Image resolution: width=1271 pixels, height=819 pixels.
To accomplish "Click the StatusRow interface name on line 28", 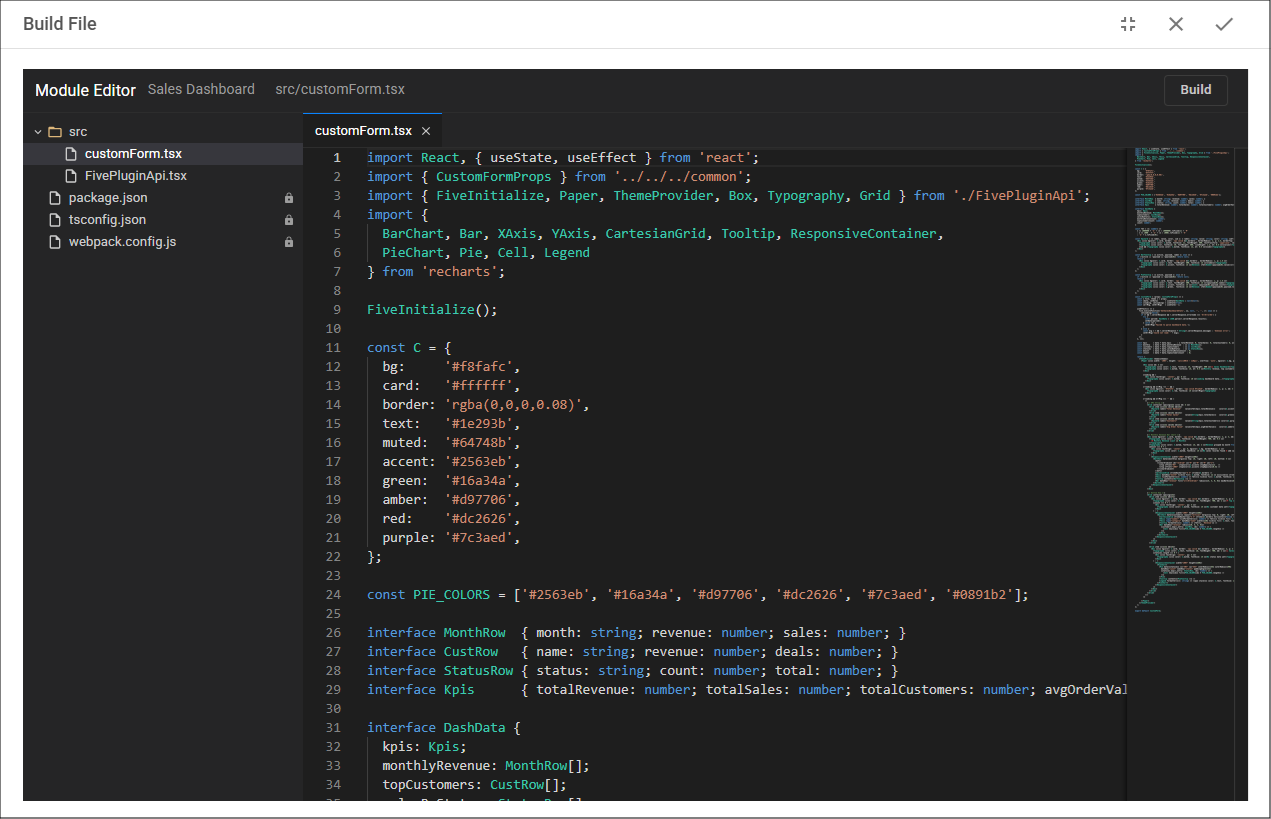I will point(478,671).
